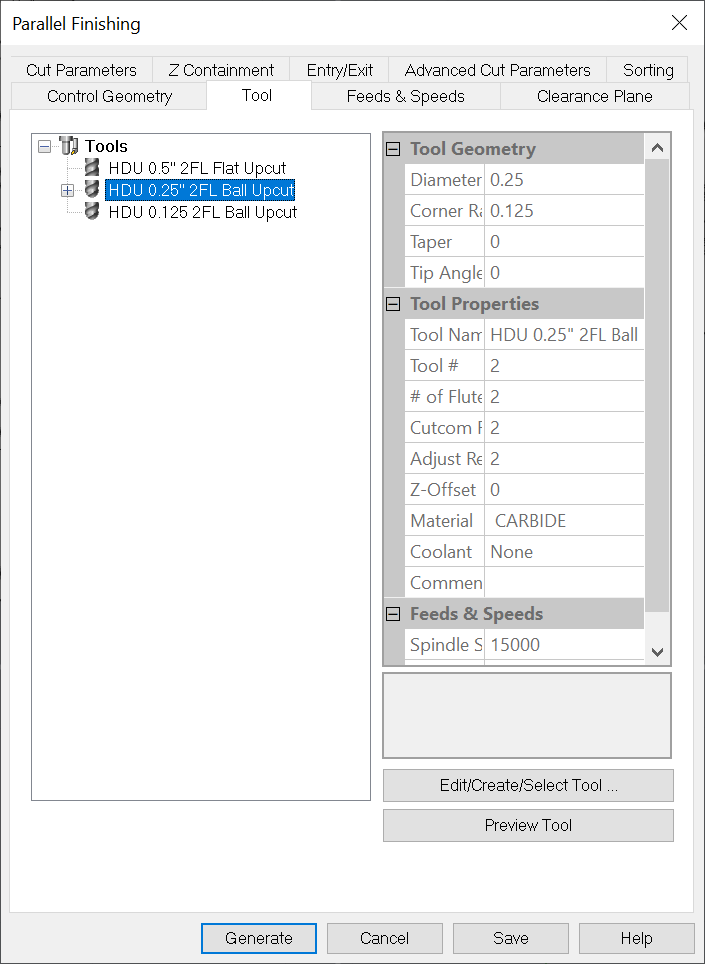This screenshot has width=705, height=964.
Task: Click the Preview Tool button
Action: point(528,825)
